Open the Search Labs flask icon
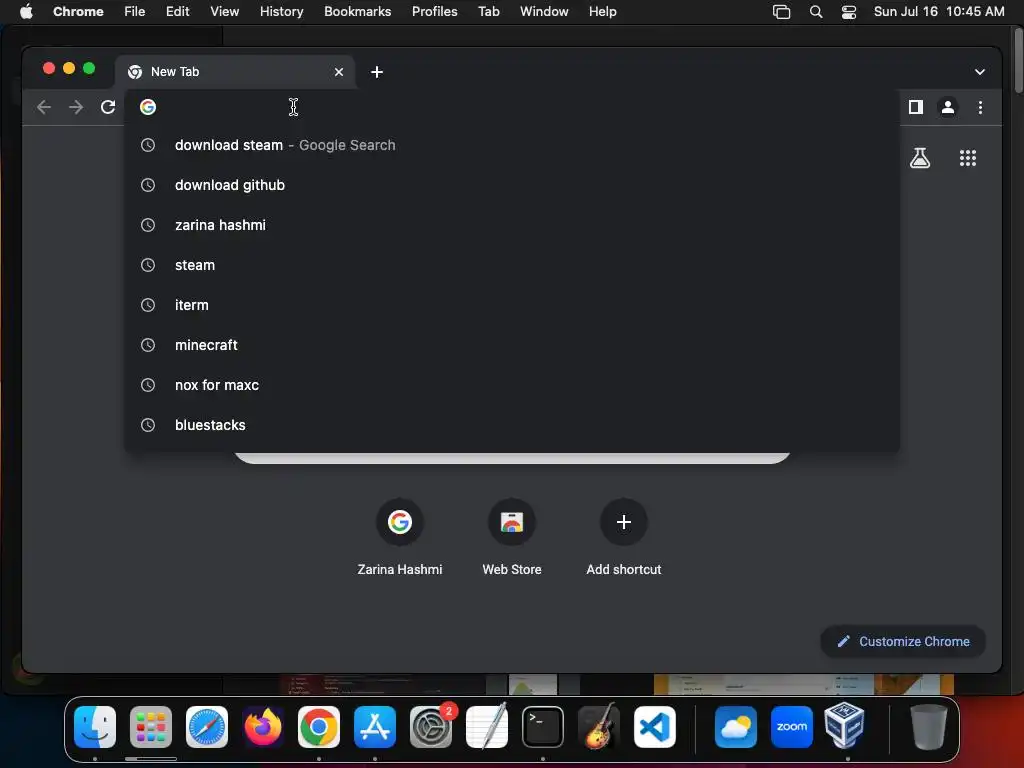 [920, 157]
